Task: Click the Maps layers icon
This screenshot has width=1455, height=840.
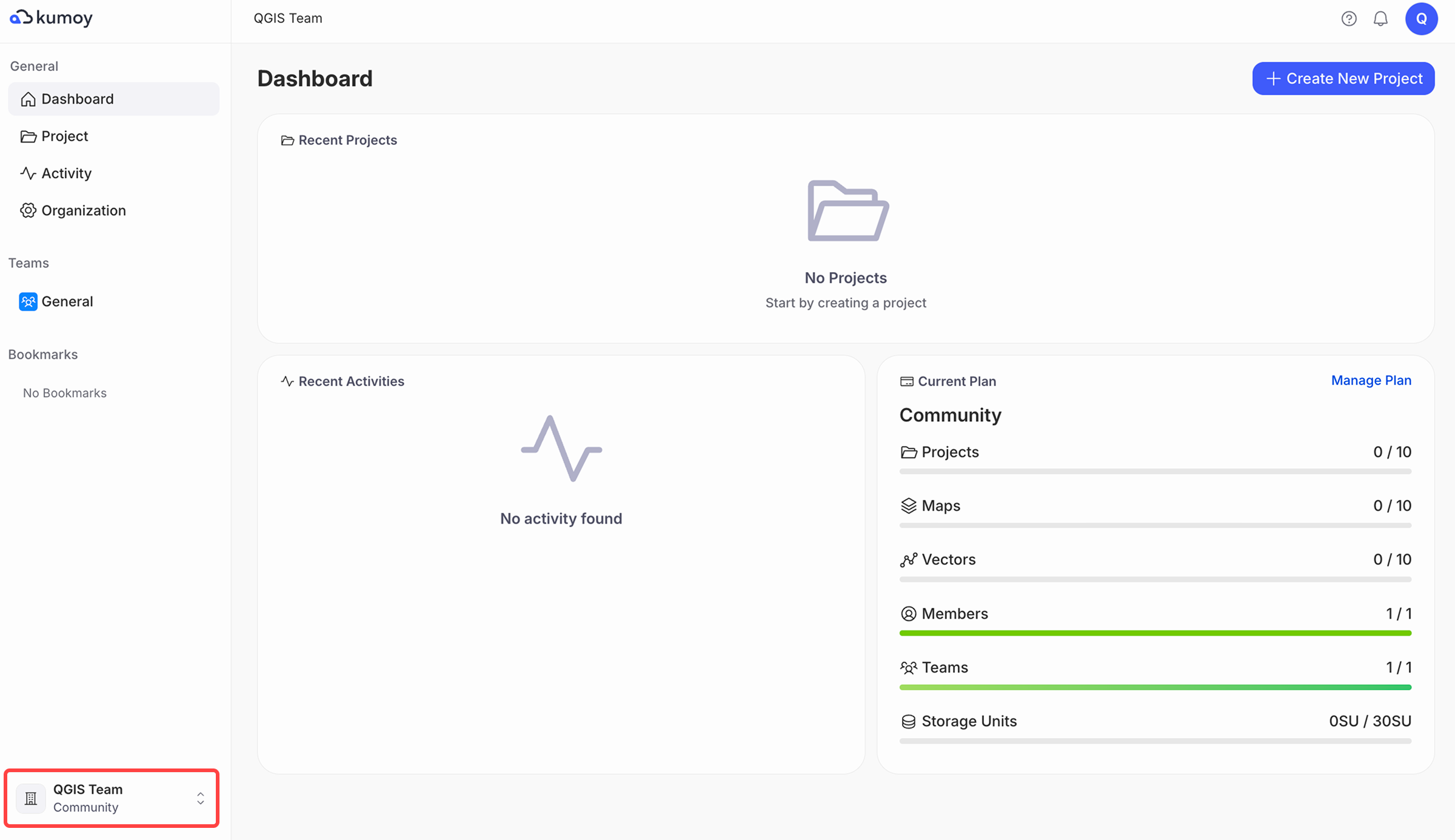Action: coord(908,505)
